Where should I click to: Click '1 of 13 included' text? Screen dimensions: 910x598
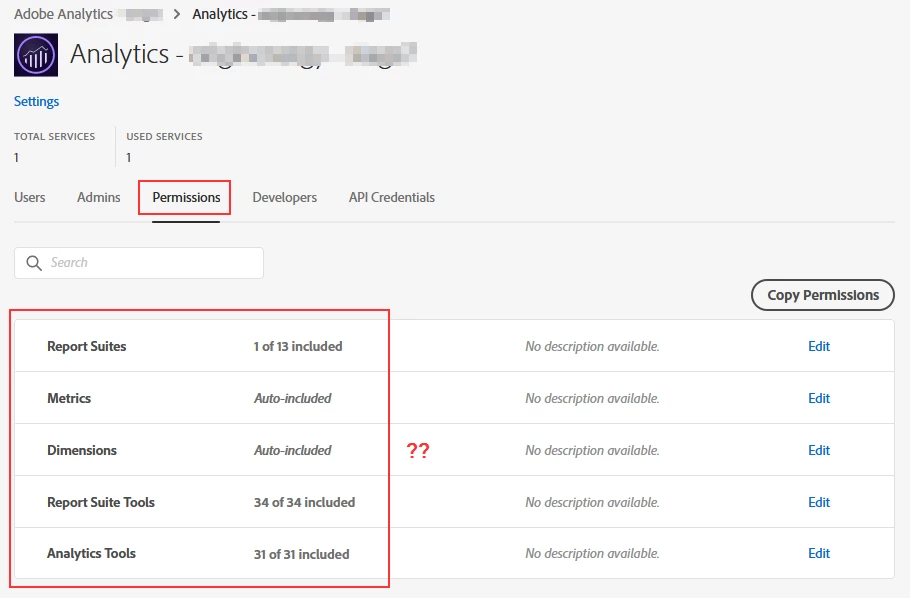tap(298, 346)
